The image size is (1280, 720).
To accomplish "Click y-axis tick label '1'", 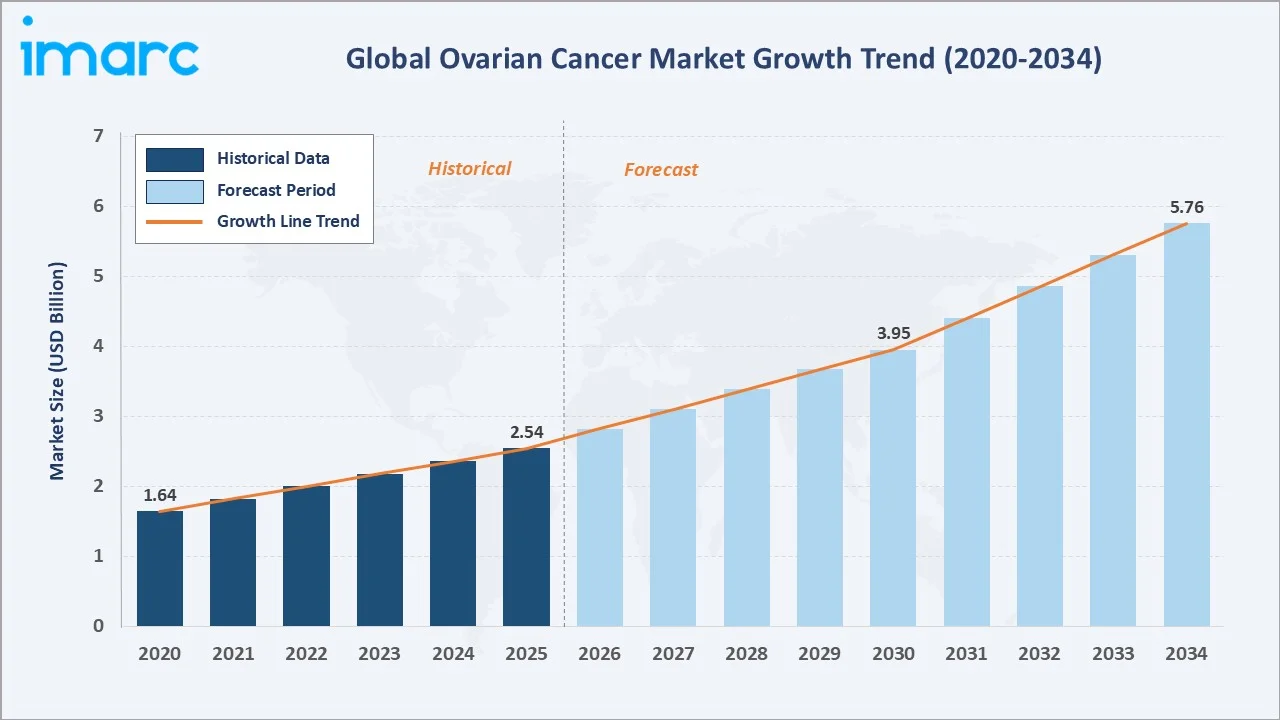I will click(98, 556).
